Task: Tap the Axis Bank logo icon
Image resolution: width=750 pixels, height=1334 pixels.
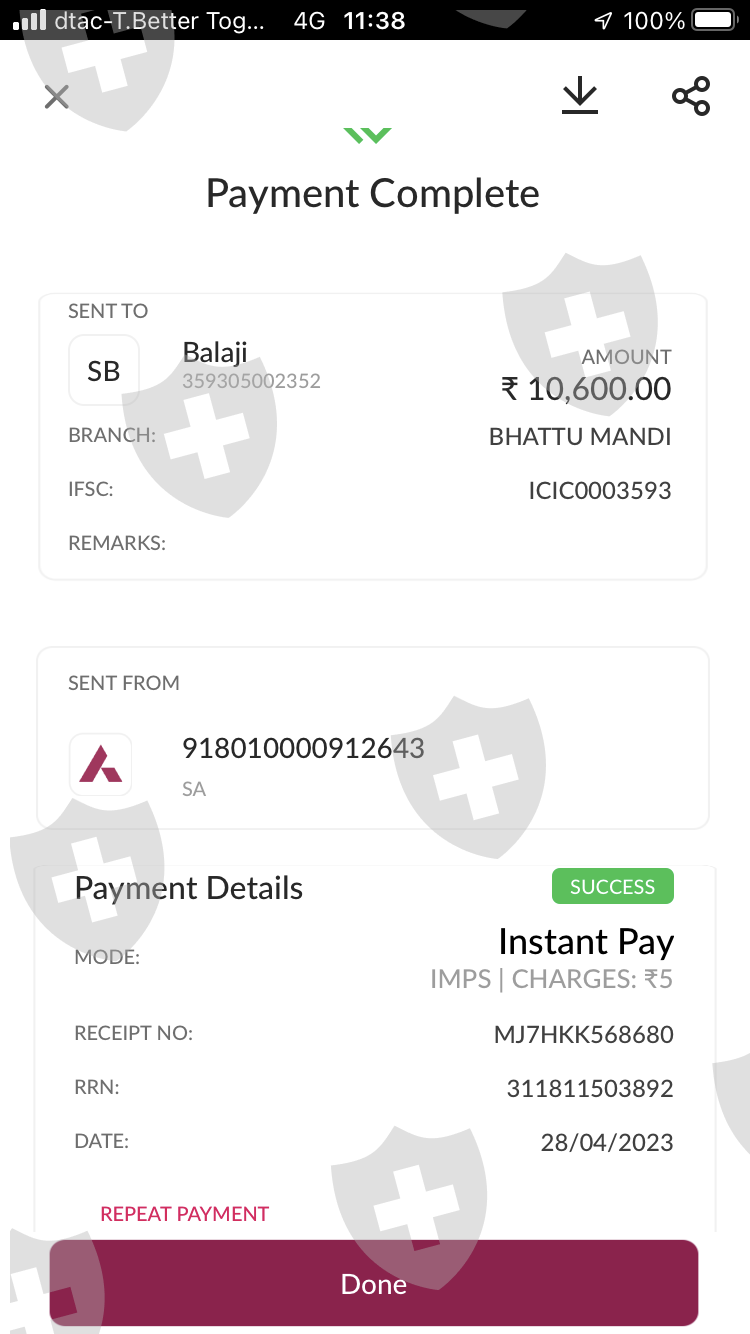Action: tap(101, 765)
